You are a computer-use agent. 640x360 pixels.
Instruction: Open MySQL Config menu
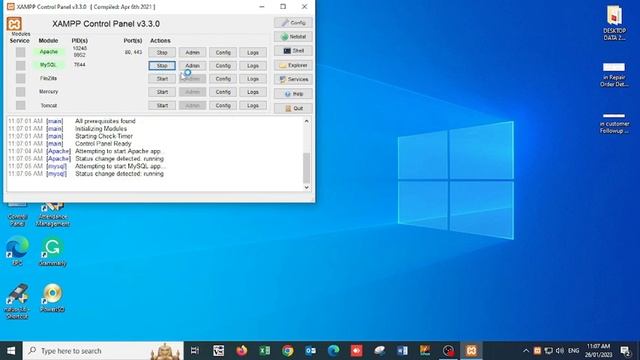tap(223, 66)
